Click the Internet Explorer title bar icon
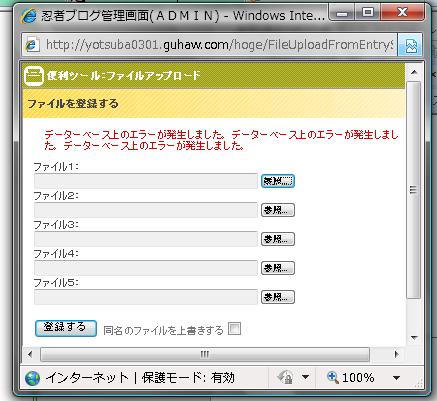Viewport: 437px width, 401px height. pyautogui.click(x=29, y=15)
